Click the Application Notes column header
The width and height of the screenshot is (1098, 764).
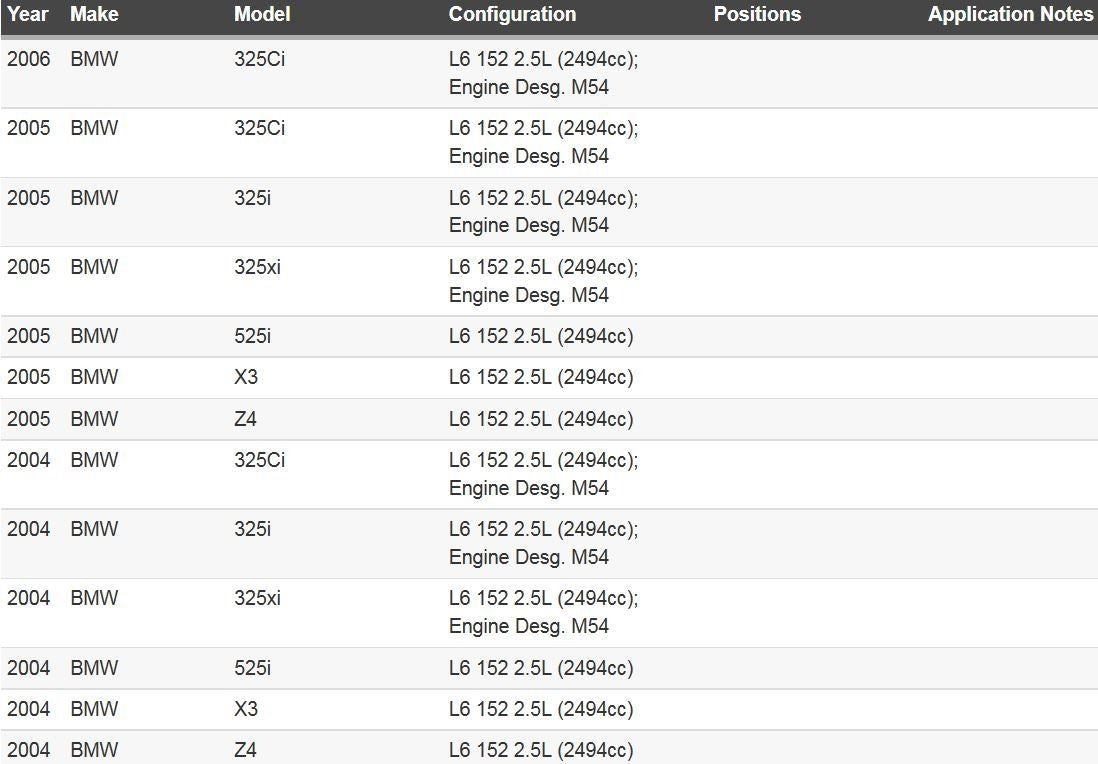click(x=1010, y=14)
